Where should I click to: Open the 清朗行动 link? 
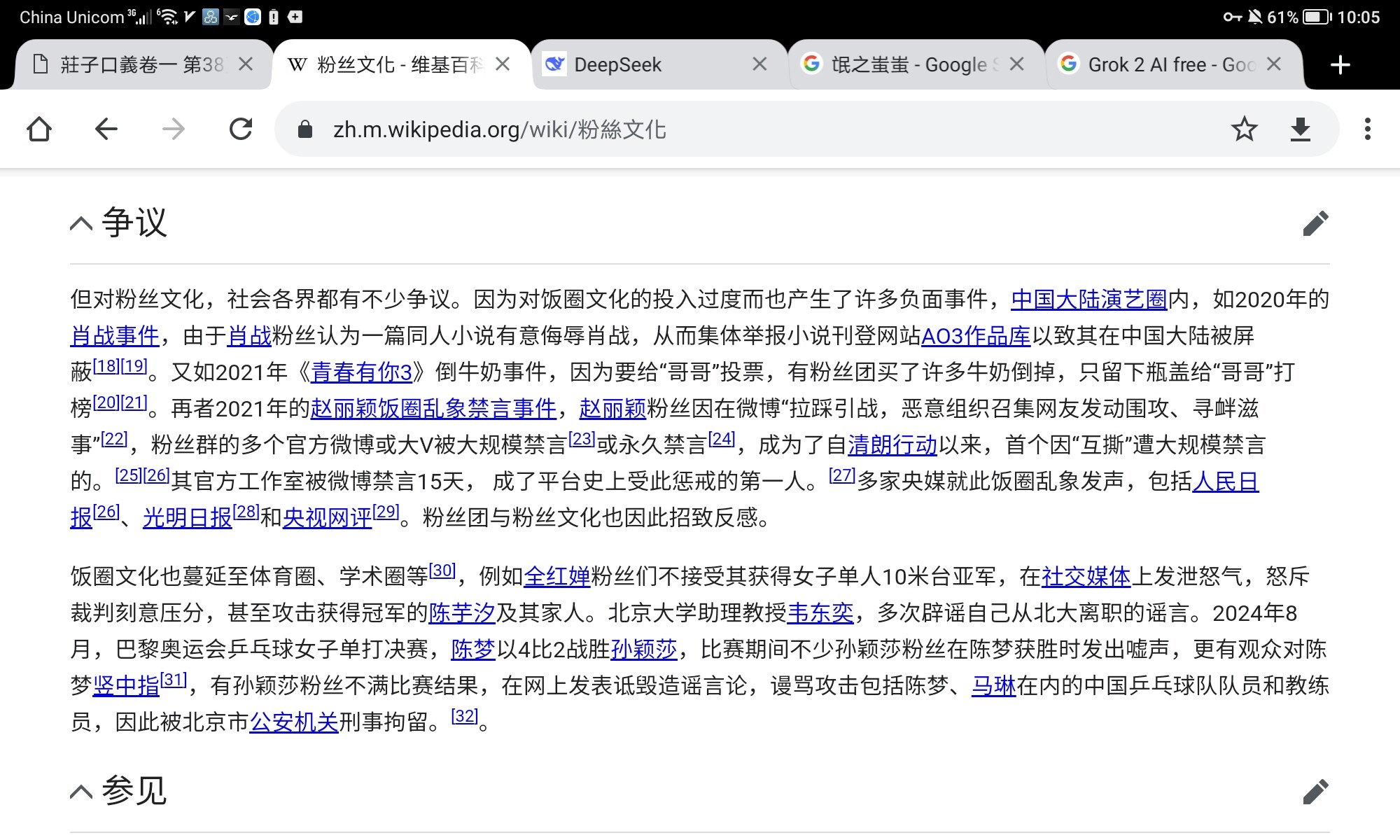[x=892, y=445]
